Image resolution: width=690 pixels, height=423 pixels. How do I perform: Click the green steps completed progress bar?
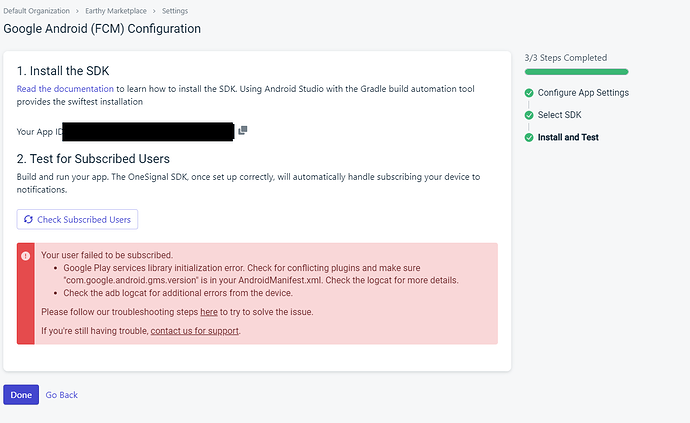pos(576,72)
